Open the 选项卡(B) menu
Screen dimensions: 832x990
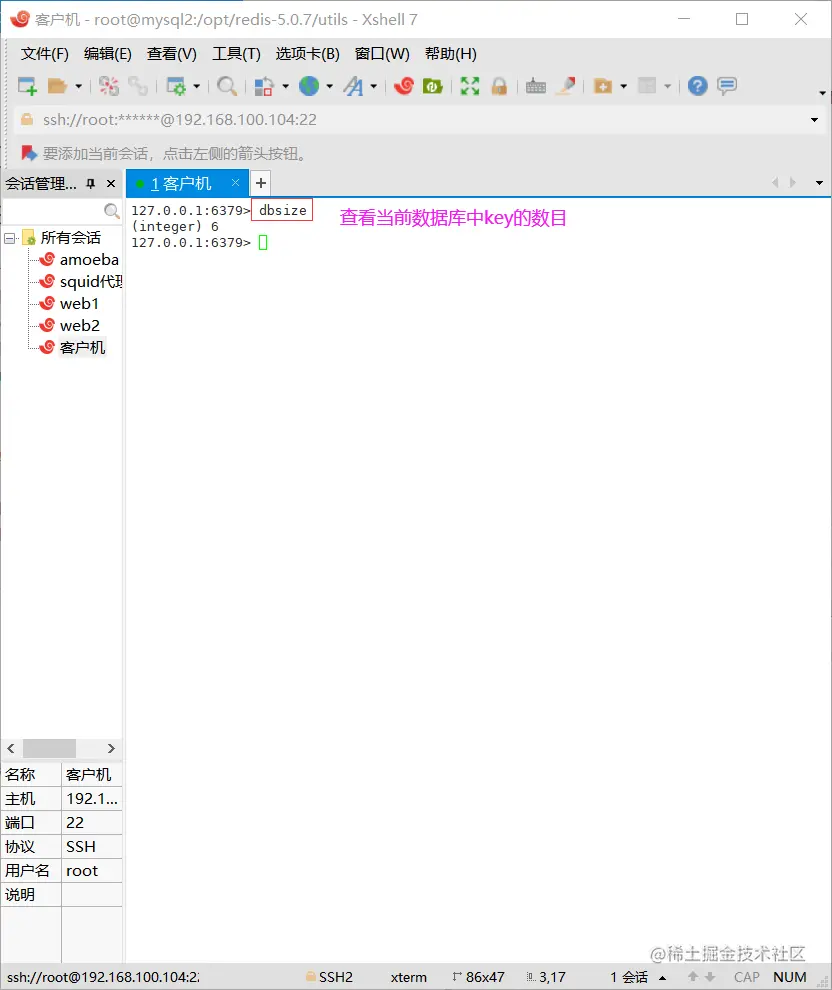pos(307,54)
